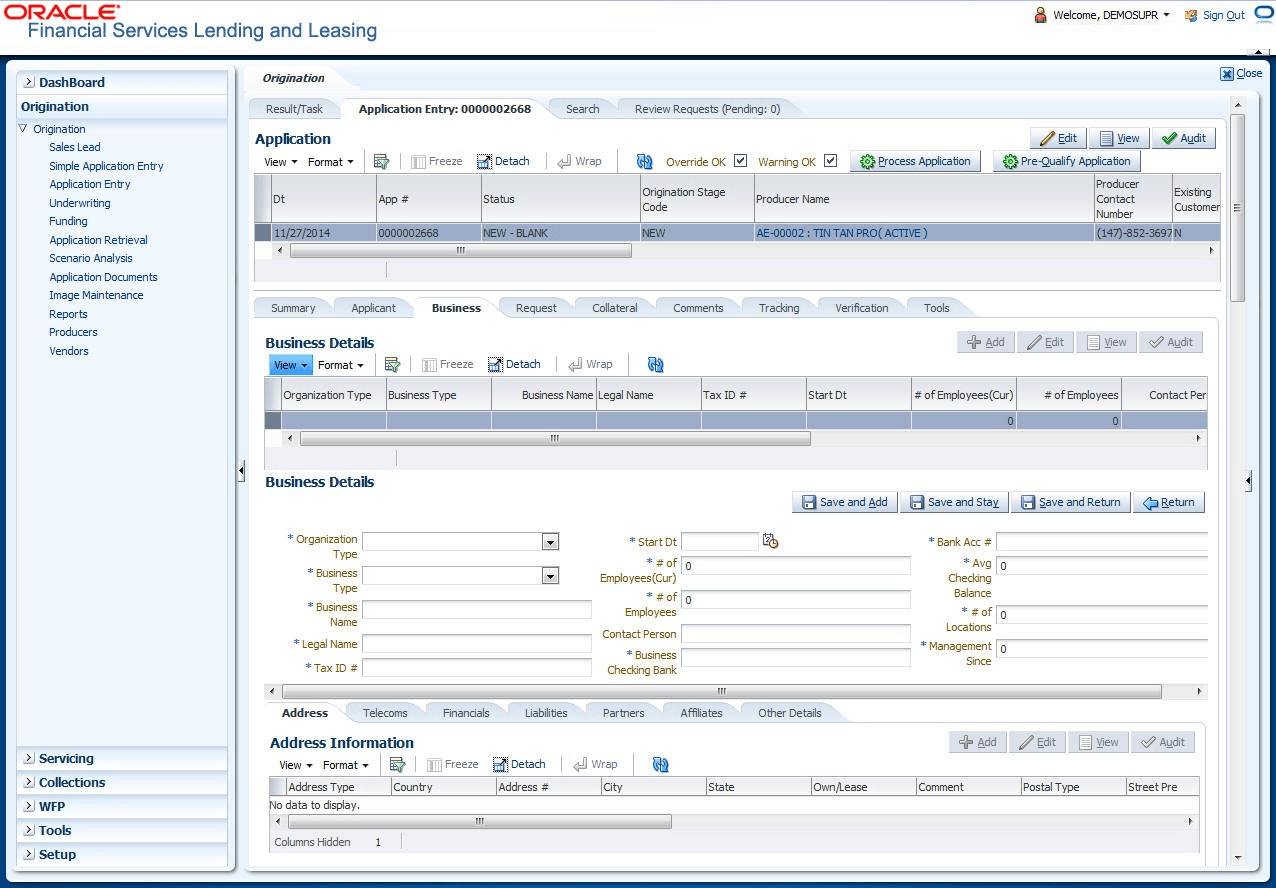Viewport: 1276px width, 888px height.
Task: Click the Application refresh icon
Action: point(644,162)
